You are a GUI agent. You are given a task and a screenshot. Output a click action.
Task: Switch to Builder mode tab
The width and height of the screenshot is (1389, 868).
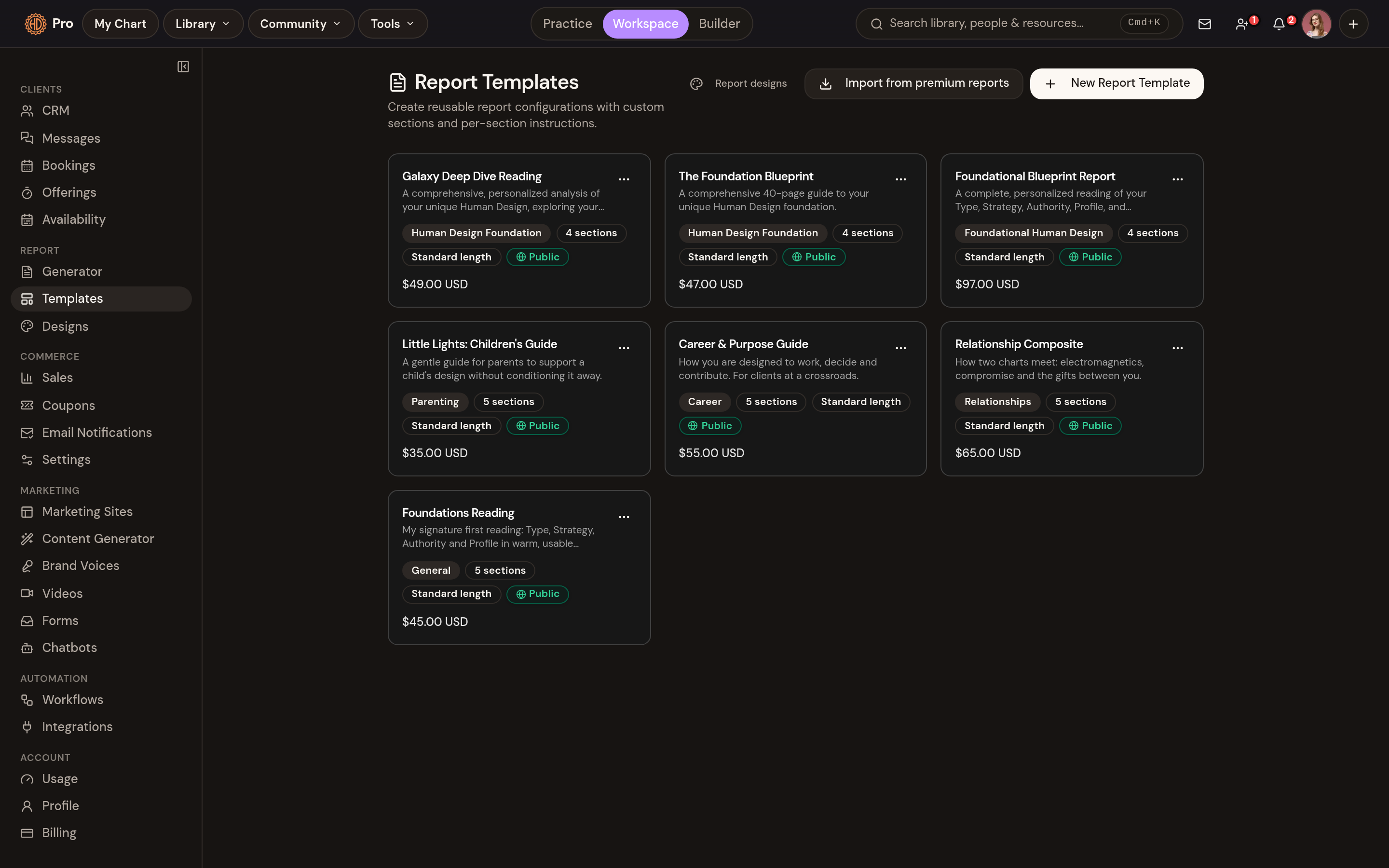click(719, 24)
